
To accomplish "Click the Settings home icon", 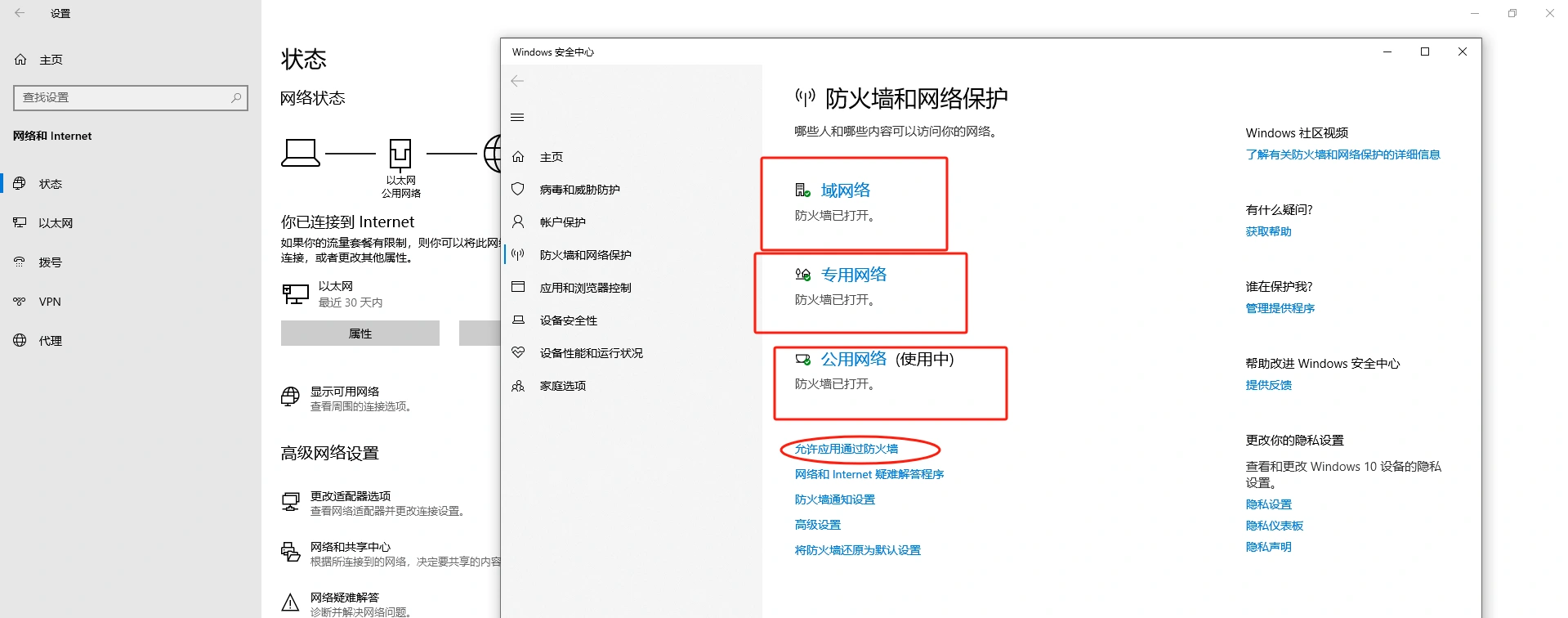I will tap(21, 60).
